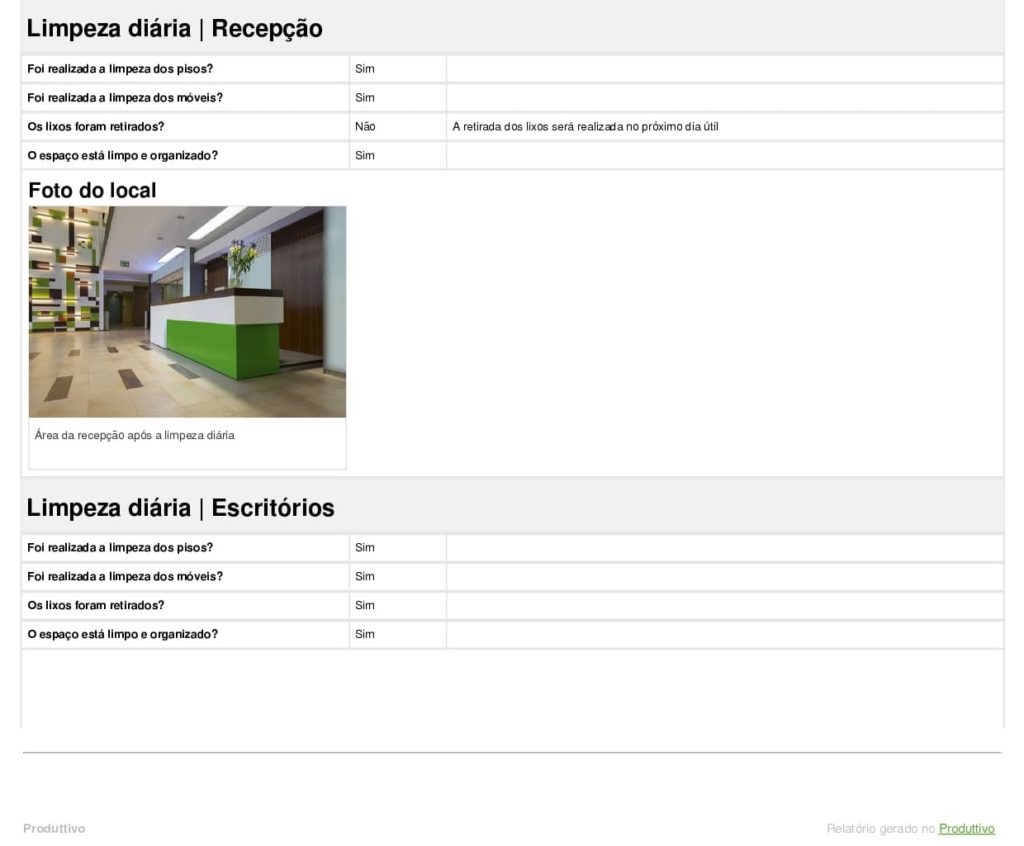The height and width of the screenshot is (846, 1024).
Task: Click 'Foi realizada a limpeza dos pisos?' under Escritórios
Action: point(120,548)
